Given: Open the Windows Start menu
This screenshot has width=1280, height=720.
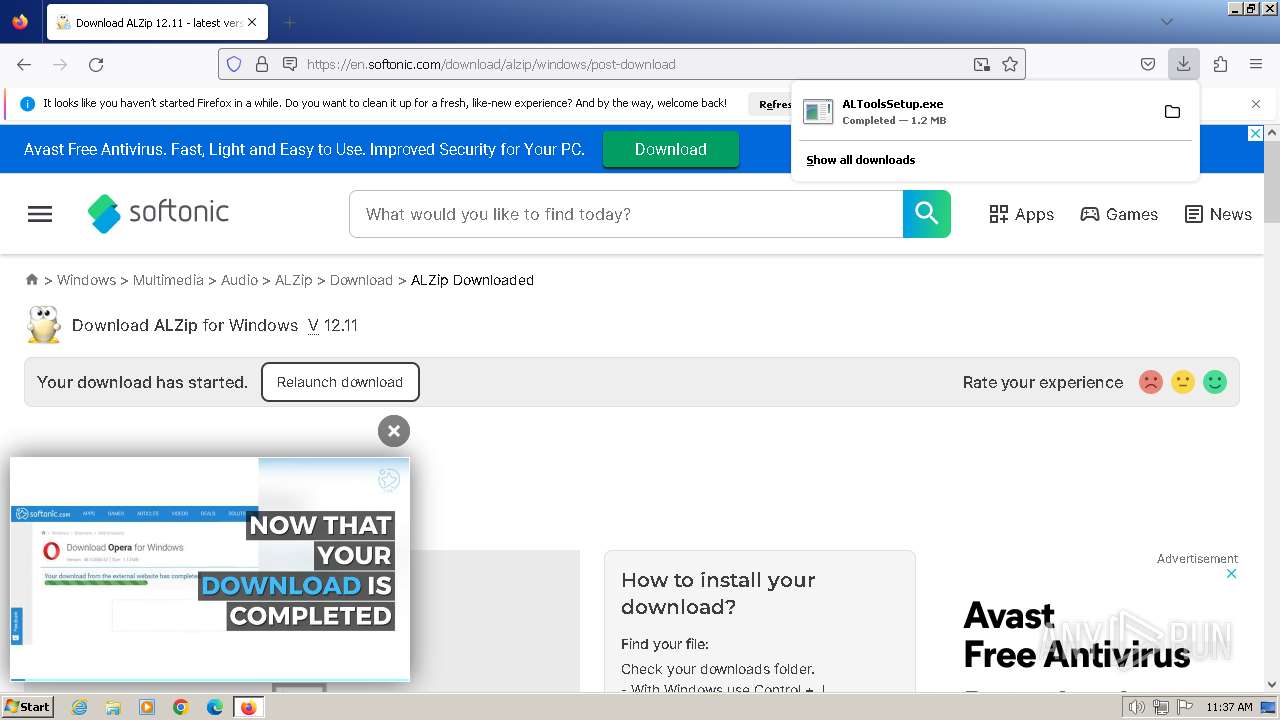Looking at the screenshot, I should click(27, 707).
